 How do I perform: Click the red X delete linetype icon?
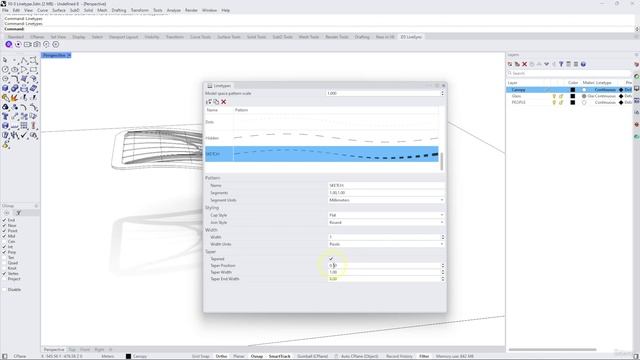[x=224, y=102]
